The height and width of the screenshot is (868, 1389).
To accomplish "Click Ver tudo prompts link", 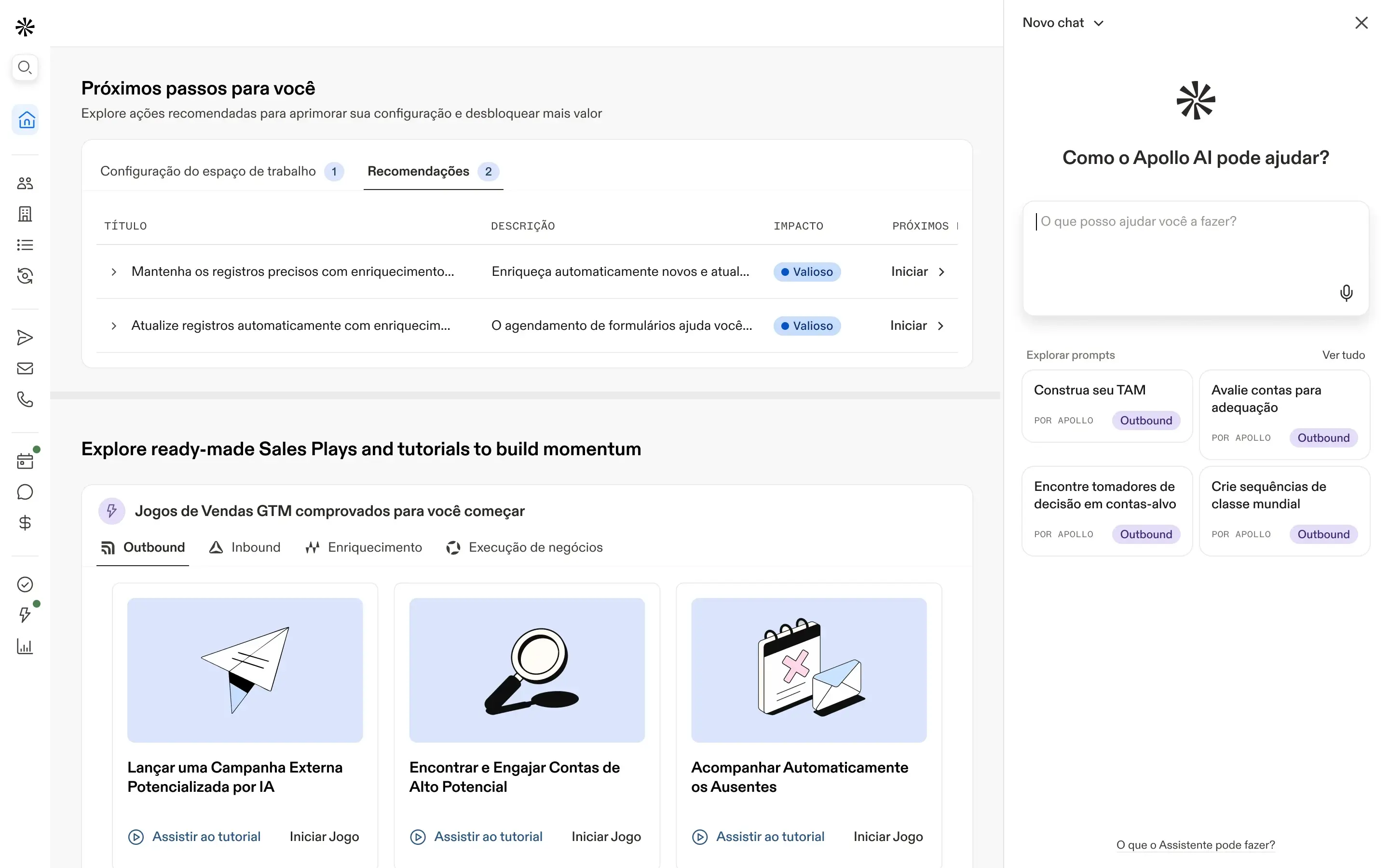I will click(x=1343, y=355).
